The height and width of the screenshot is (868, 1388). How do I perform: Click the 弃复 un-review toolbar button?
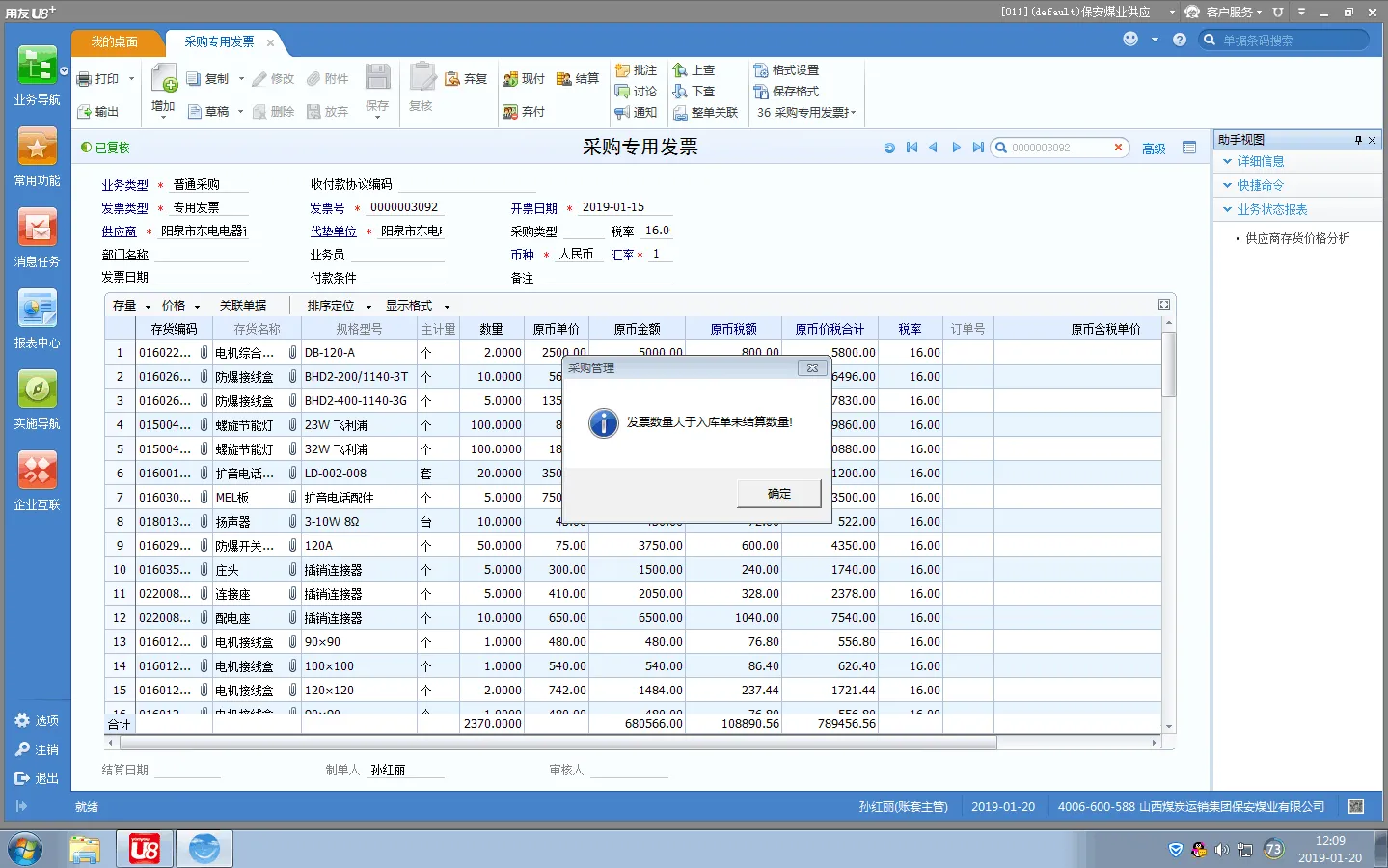point(466,79)
